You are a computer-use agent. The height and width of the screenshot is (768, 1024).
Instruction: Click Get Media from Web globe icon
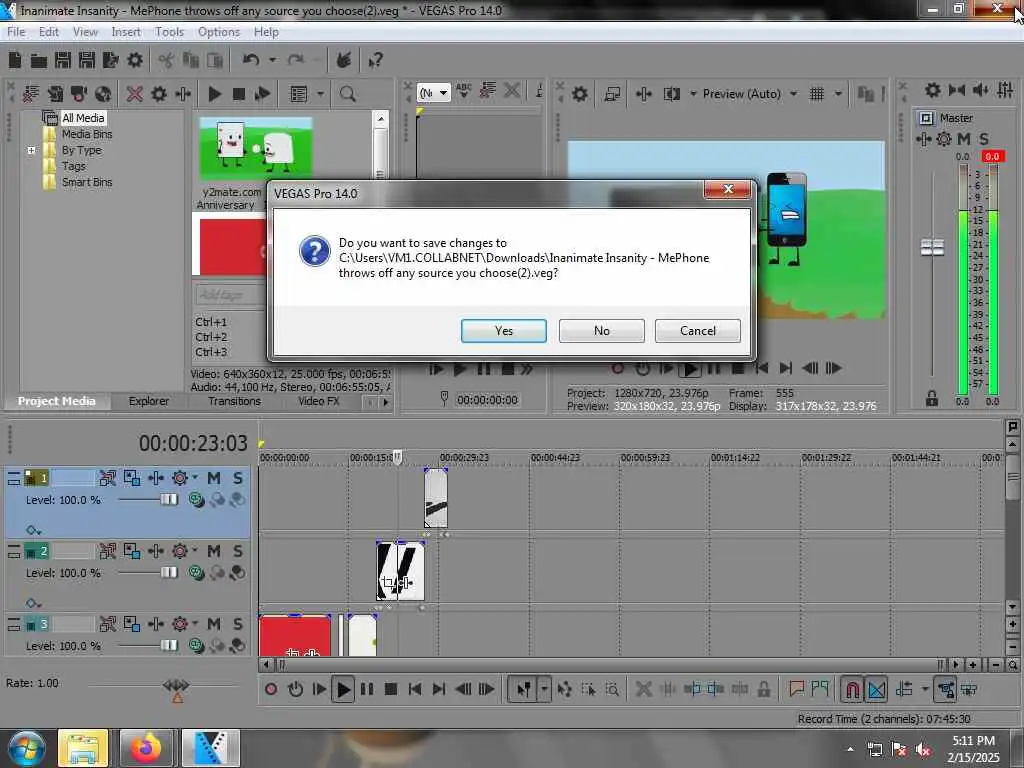point(103,94)
